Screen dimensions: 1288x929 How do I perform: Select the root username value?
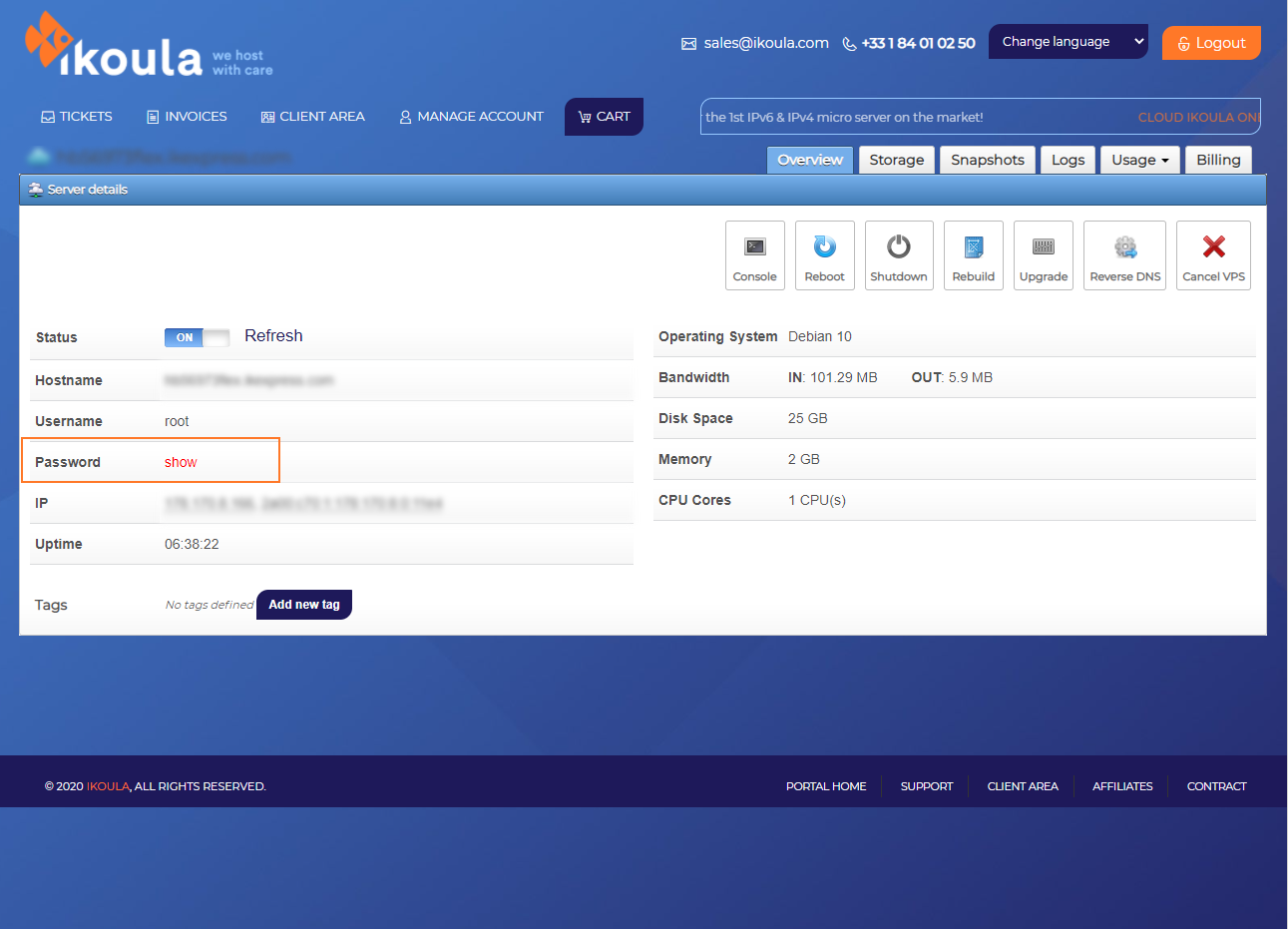[x=177, y=421]
